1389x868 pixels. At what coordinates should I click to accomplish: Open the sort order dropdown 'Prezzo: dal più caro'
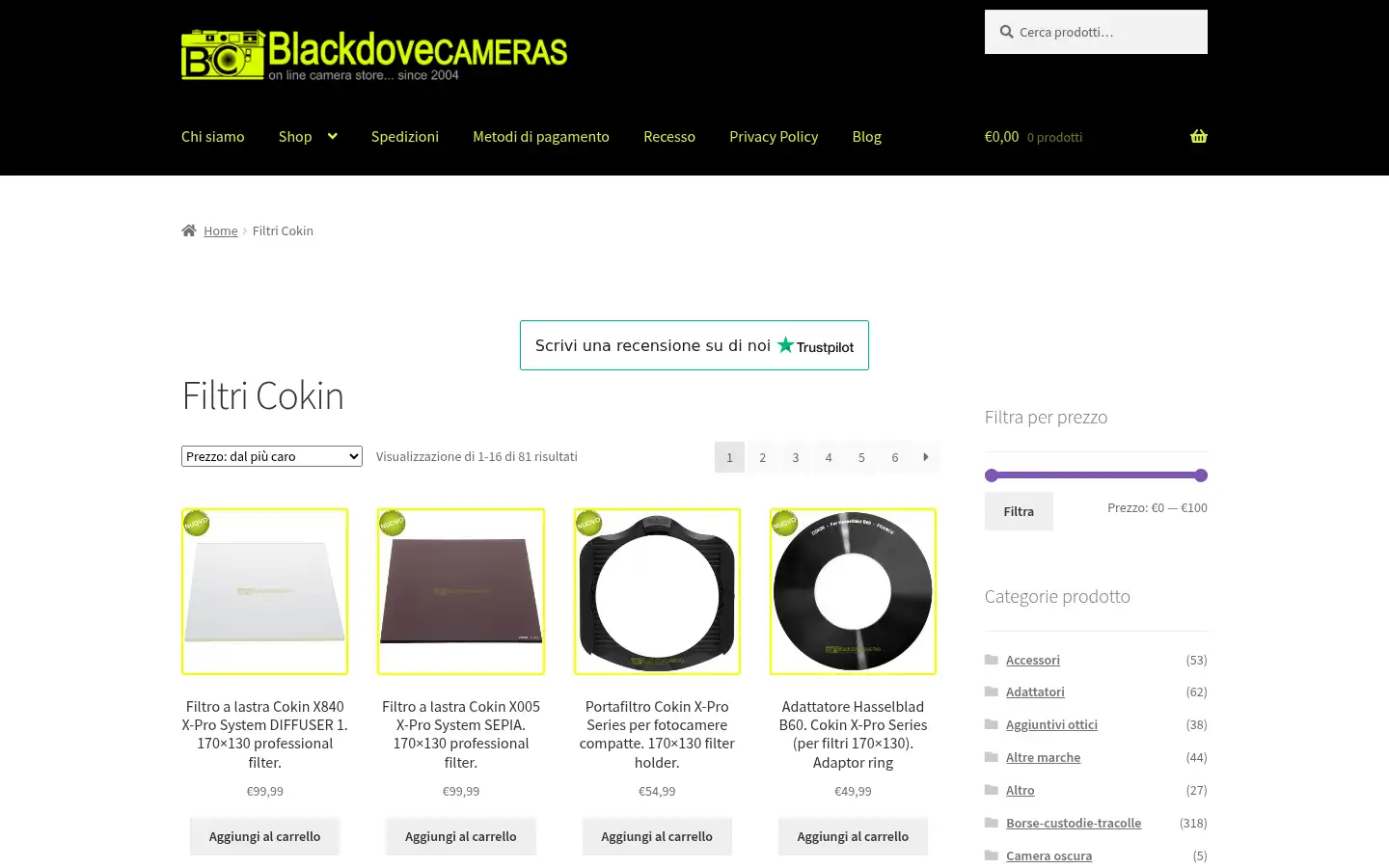[272, 456]
